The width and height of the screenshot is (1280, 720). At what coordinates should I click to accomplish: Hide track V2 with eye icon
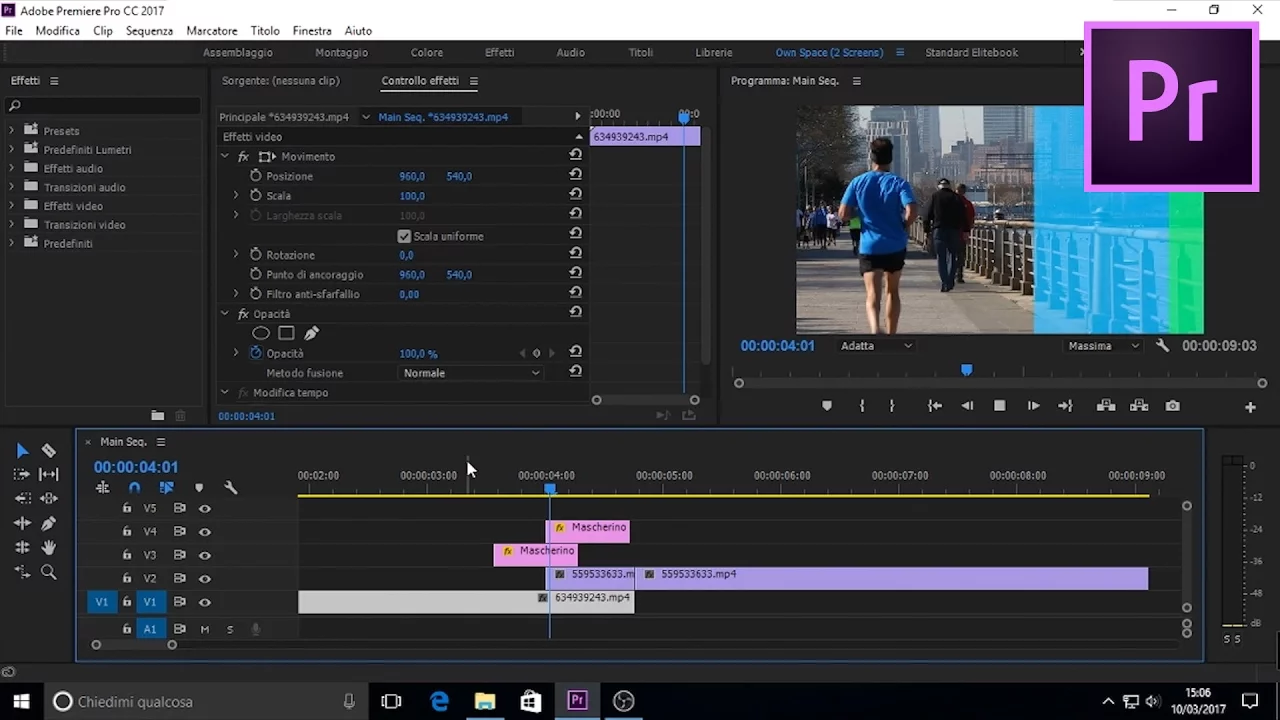(x=205, y=578)
